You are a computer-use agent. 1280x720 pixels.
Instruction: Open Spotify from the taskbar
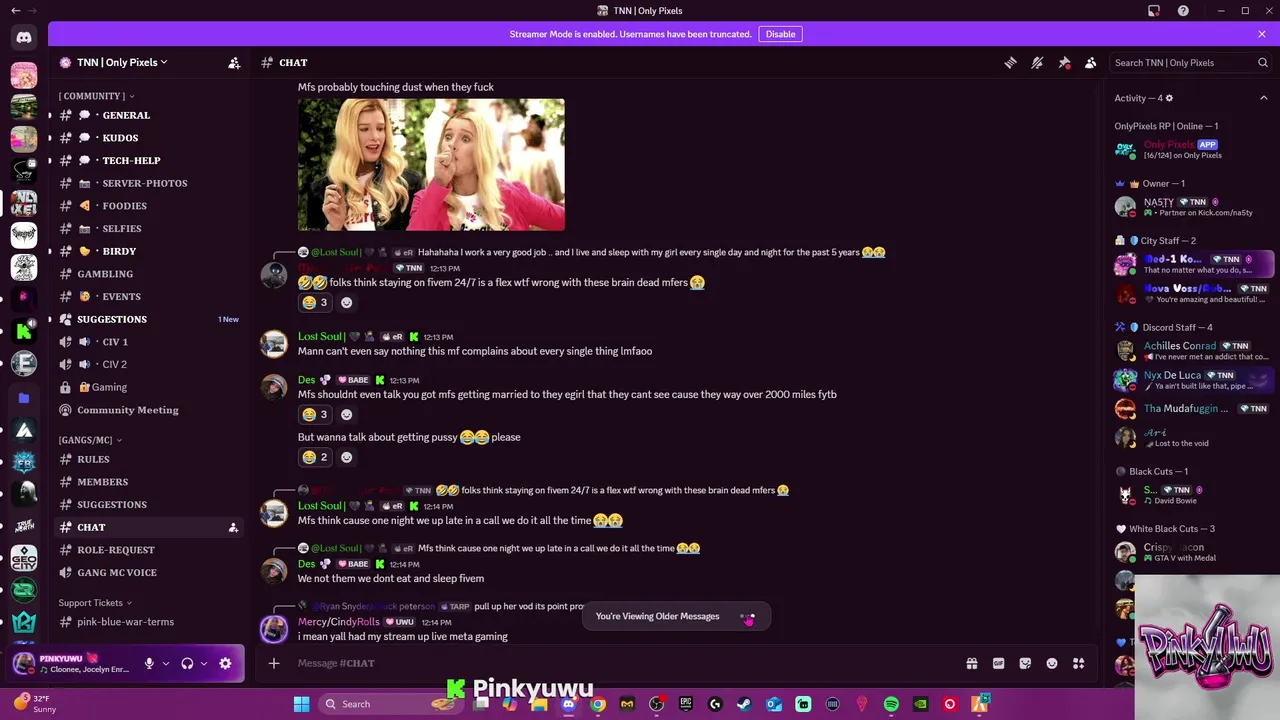[891, 704]
